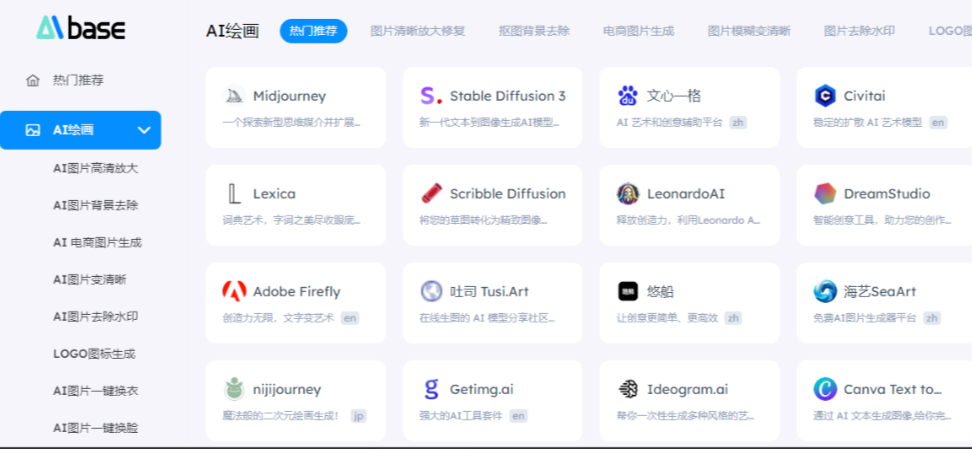Click the AIbase logo
This screenshot has width=972, height=449.
pyautogui.click(x=81, y=28)
